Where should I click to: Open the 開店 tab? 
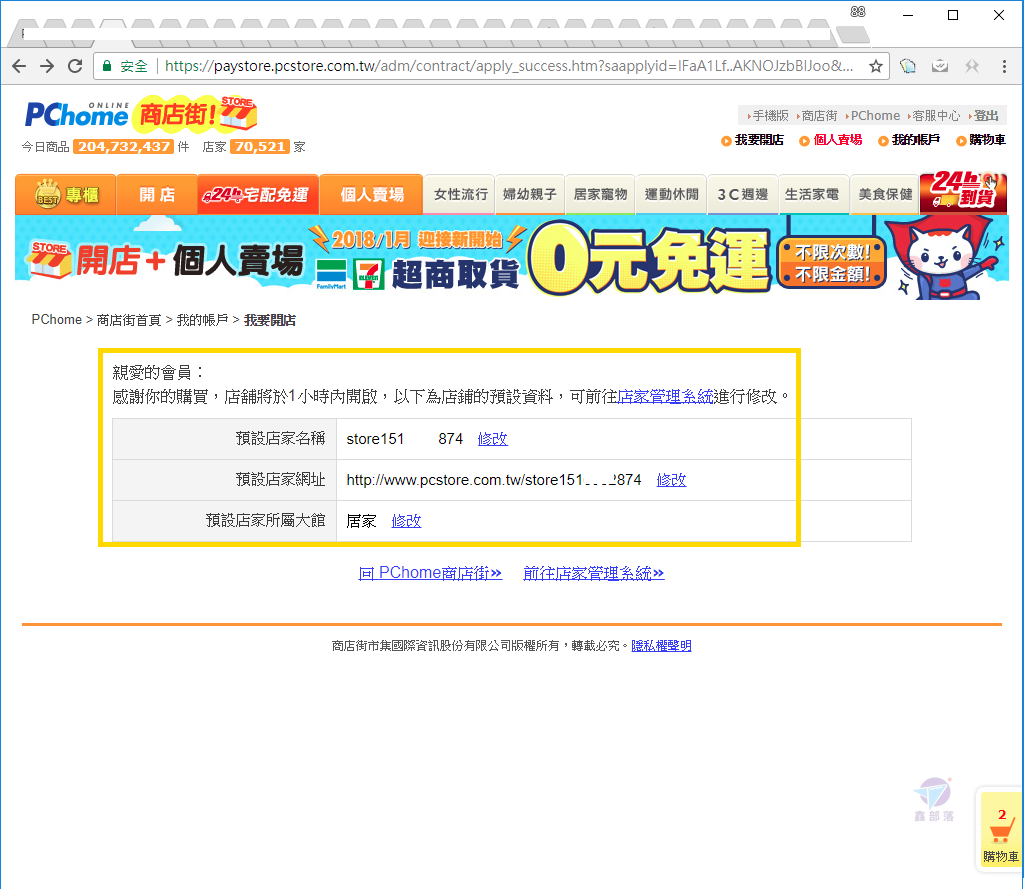click(157, 195)
